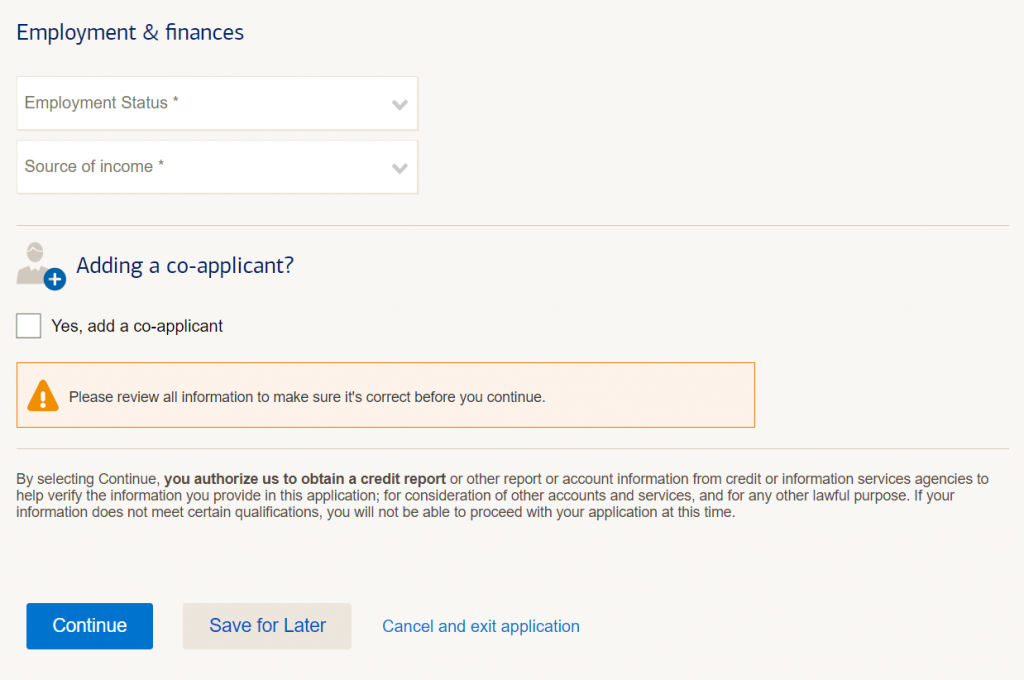Click the blue plus badge icon
The image size is (1024, 680).
coord(55,280)
